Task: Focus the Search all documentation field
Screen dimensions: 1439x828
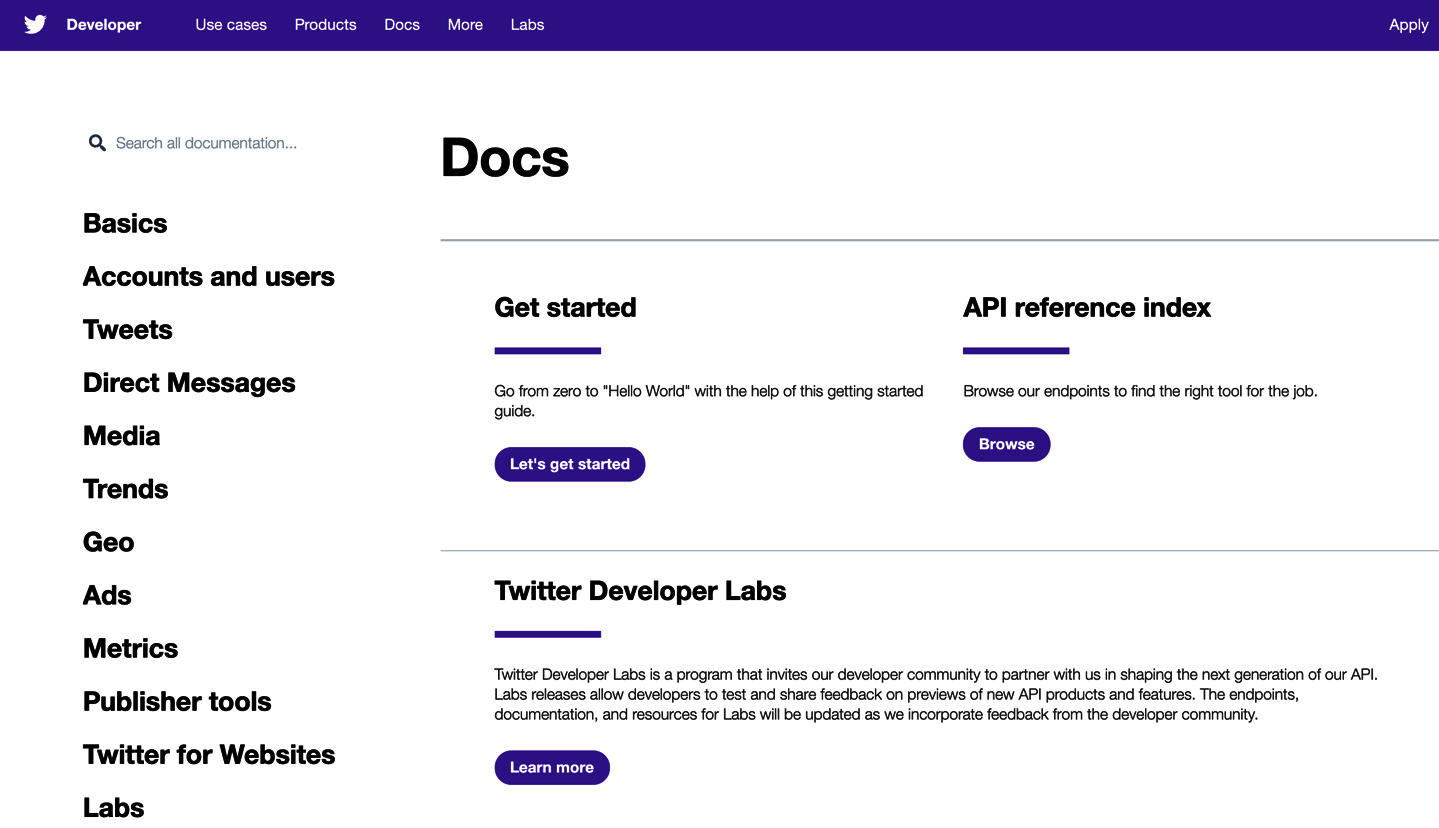Action: [x=206, y=143]
